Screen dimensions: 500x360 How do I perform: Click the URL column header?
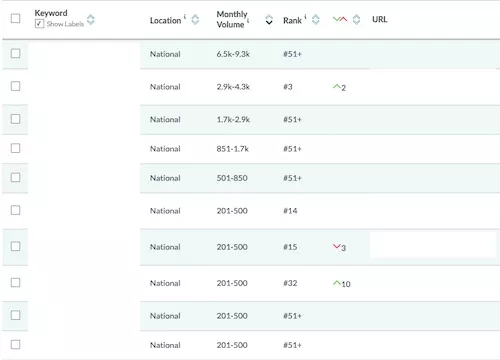pyautogui.click(x=380, y=19)
